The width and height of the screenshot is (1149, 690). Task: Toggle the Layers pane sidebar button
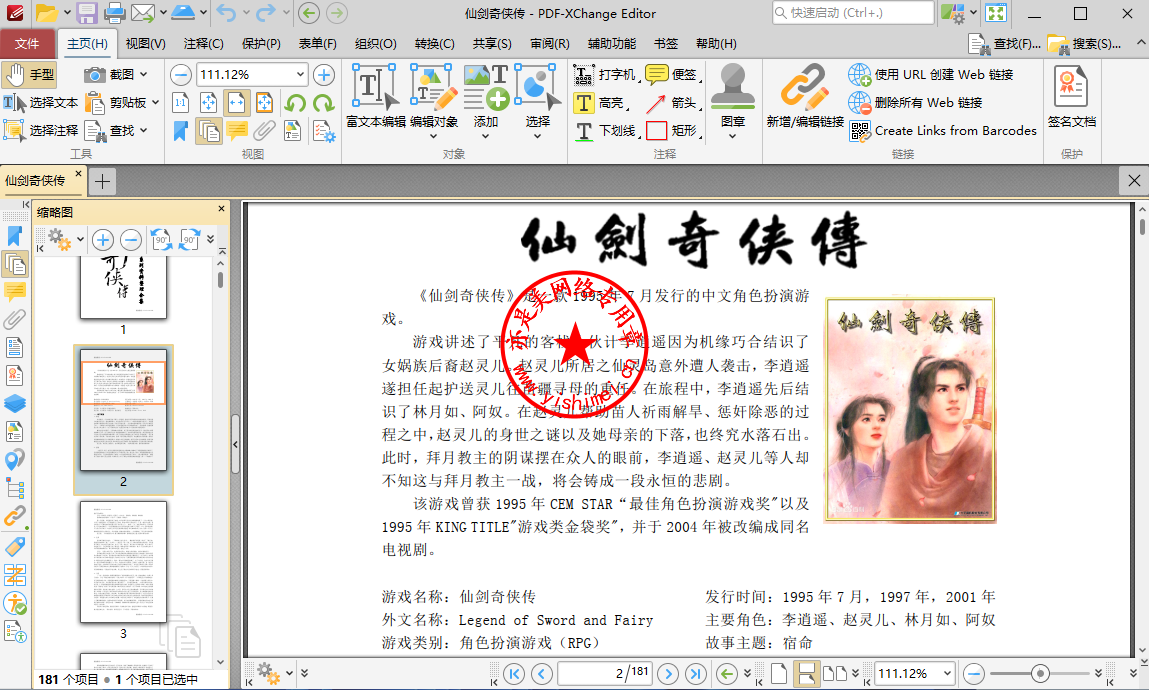coord(15,404)
